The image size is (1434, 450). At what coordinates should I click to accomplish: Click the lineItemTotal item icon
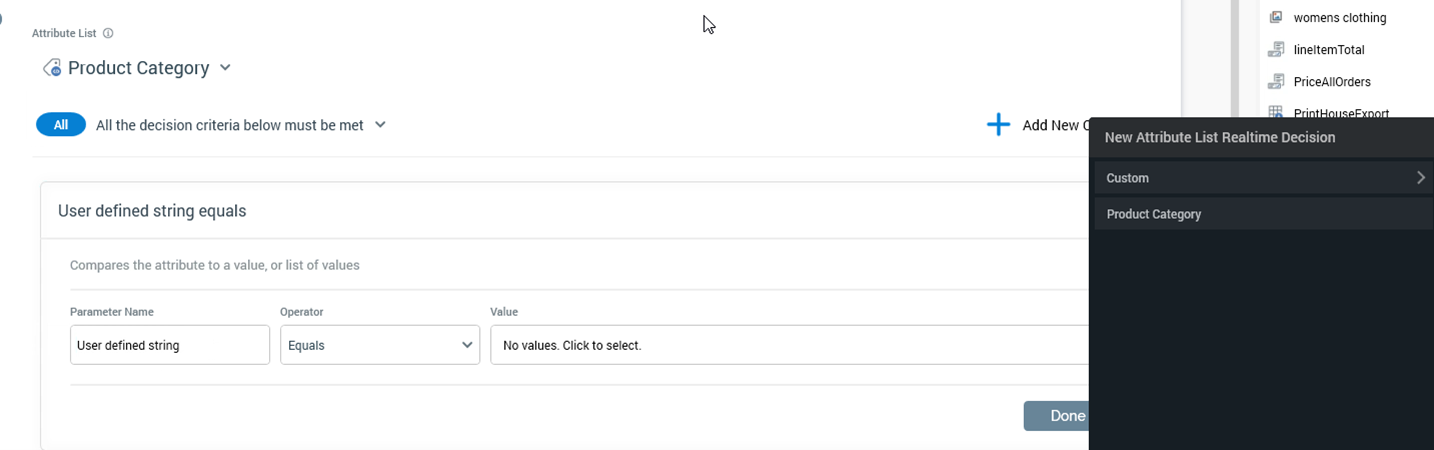pyautogui.click(x=1276, y=49)
